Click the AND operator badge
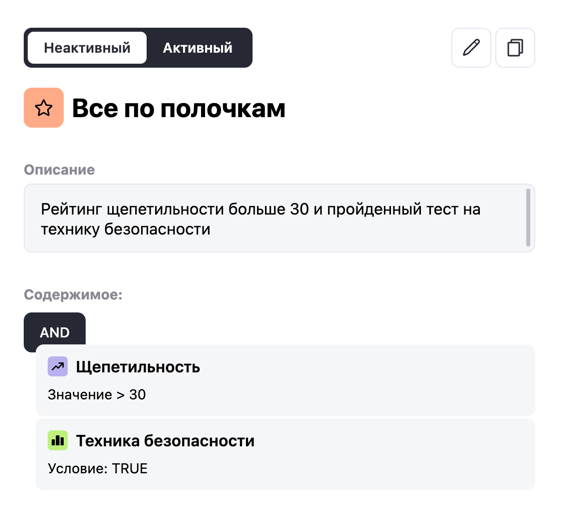This screenshot has width=561, height=528. 55,332
